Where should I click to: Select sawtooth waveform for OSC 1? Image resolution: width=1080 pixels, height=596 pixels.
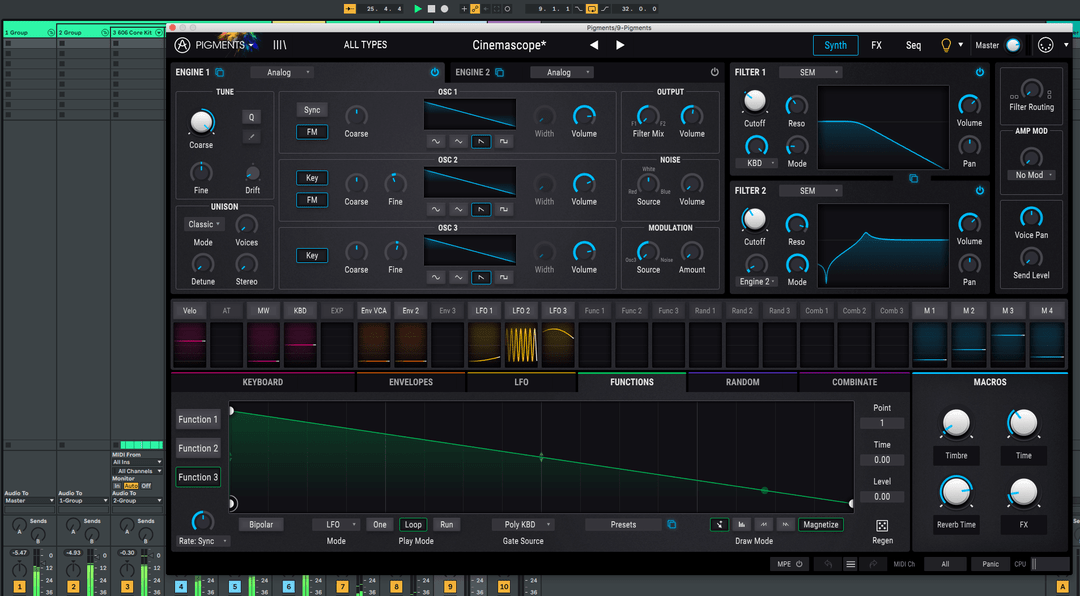(481, 141)
